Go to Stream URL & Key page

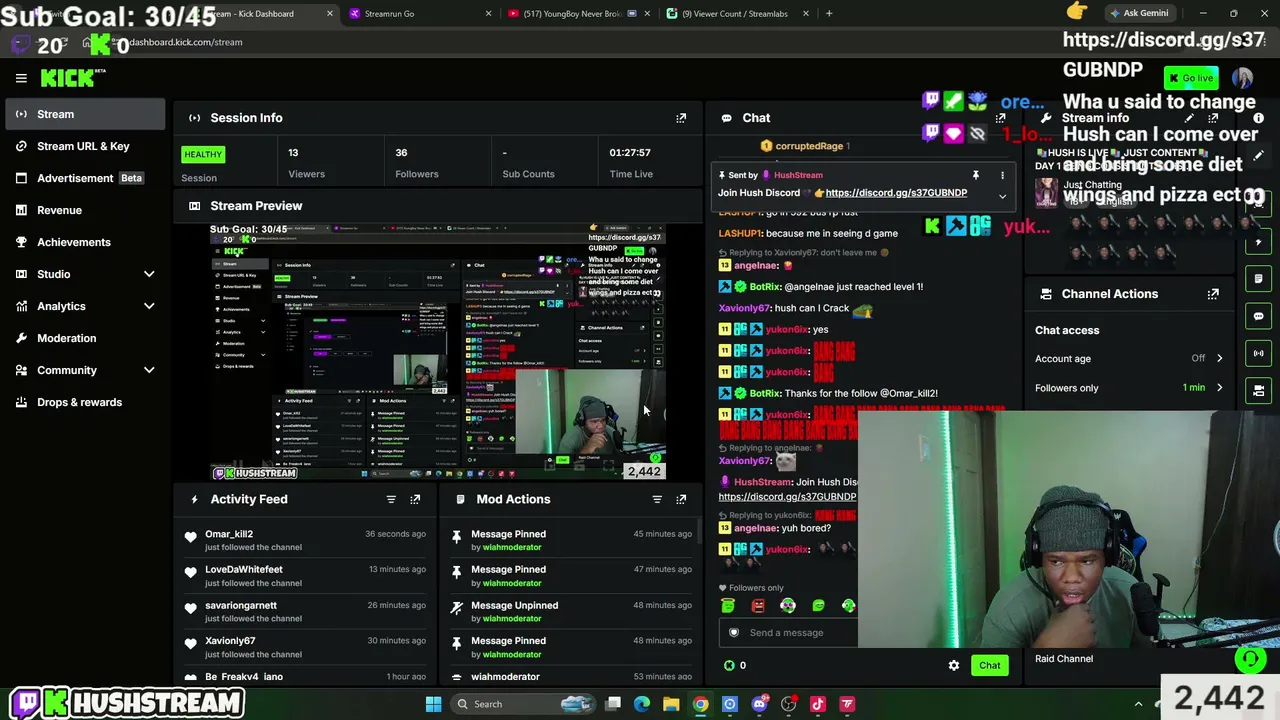pyautogui.click(x=85, y=146)
